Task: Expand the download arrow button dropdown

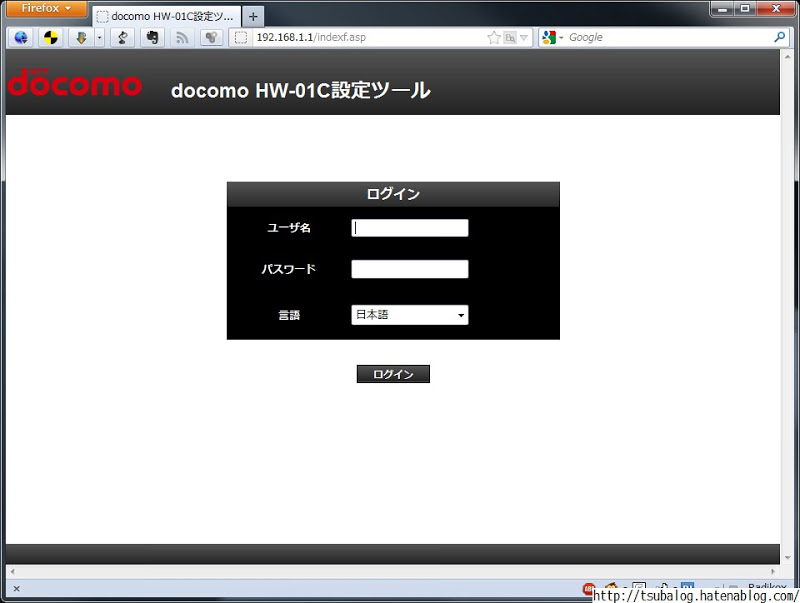Action: (99, 38)
